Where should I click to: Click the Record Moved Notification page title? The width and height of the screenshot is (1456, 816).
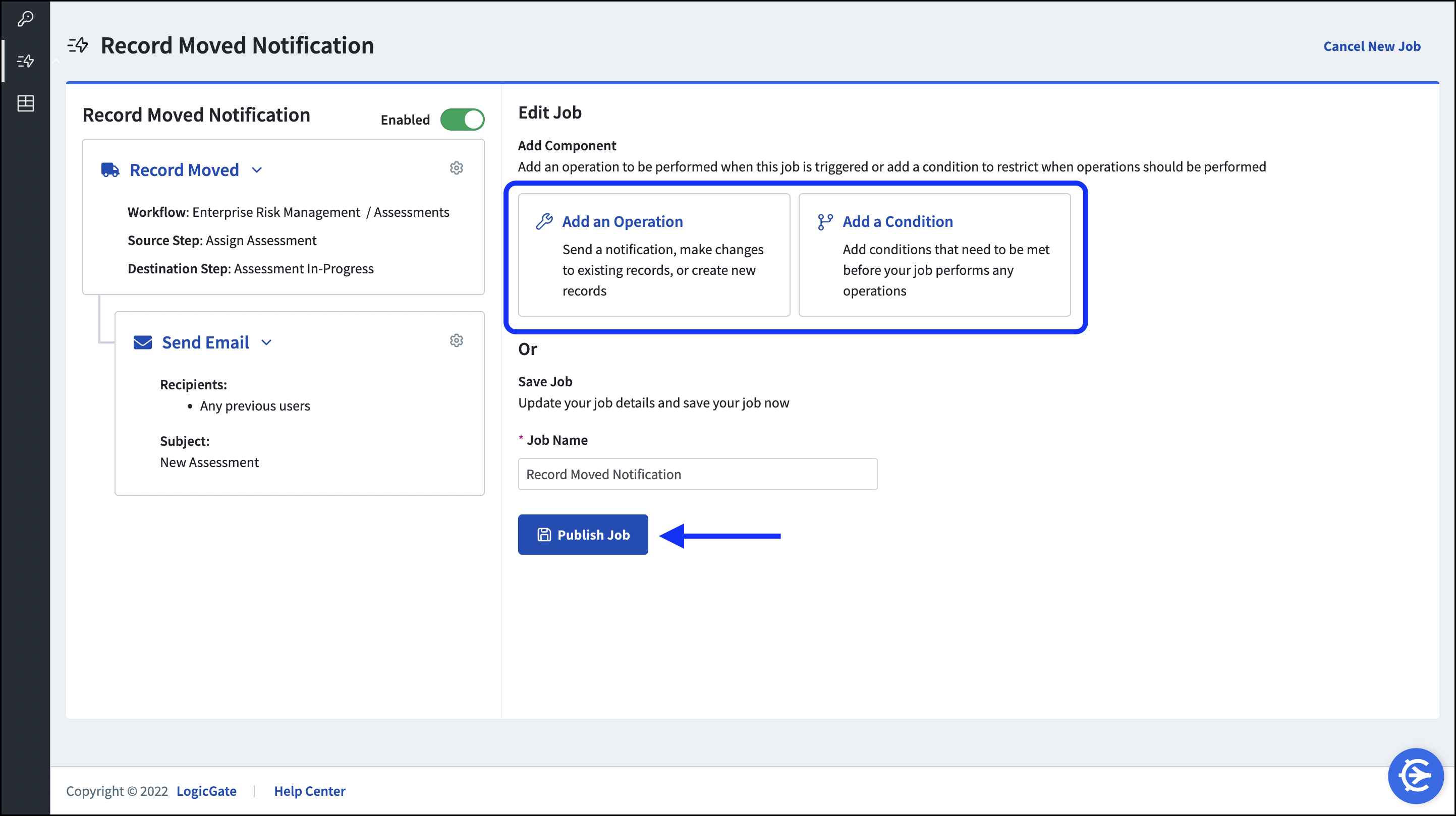[238, 45]
